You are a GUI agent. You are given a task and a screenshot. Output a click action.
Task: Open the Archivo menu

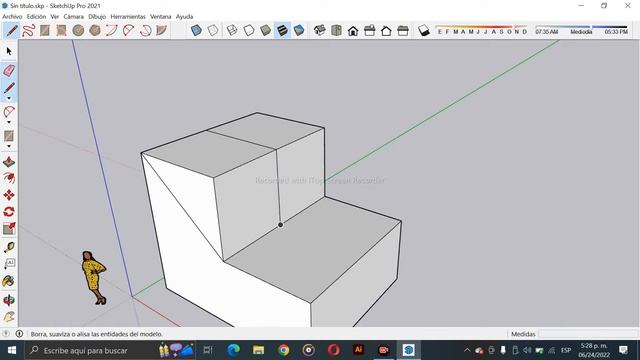pos(12,17)
